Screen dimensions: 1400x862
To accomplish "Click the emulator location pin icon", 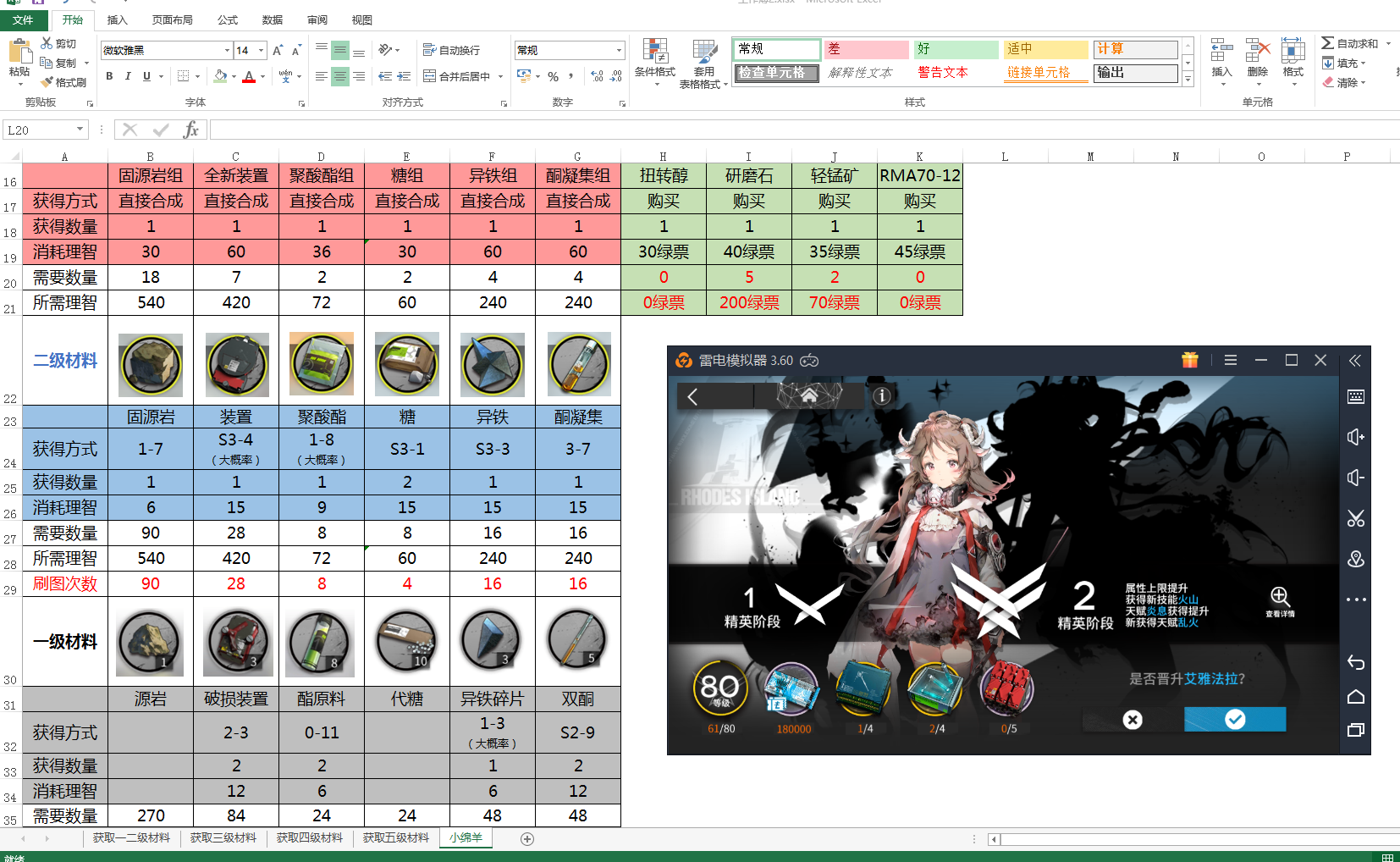I will [1355, 559].
